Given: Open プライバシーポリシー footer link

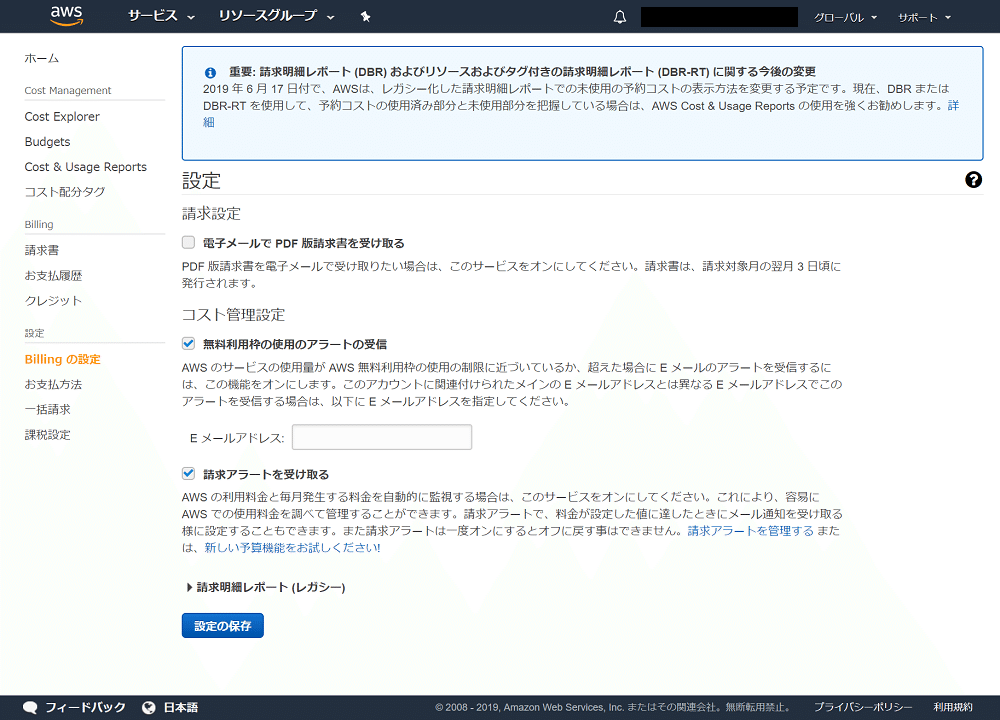Looking at the screenshot, I should coord(863,707).
